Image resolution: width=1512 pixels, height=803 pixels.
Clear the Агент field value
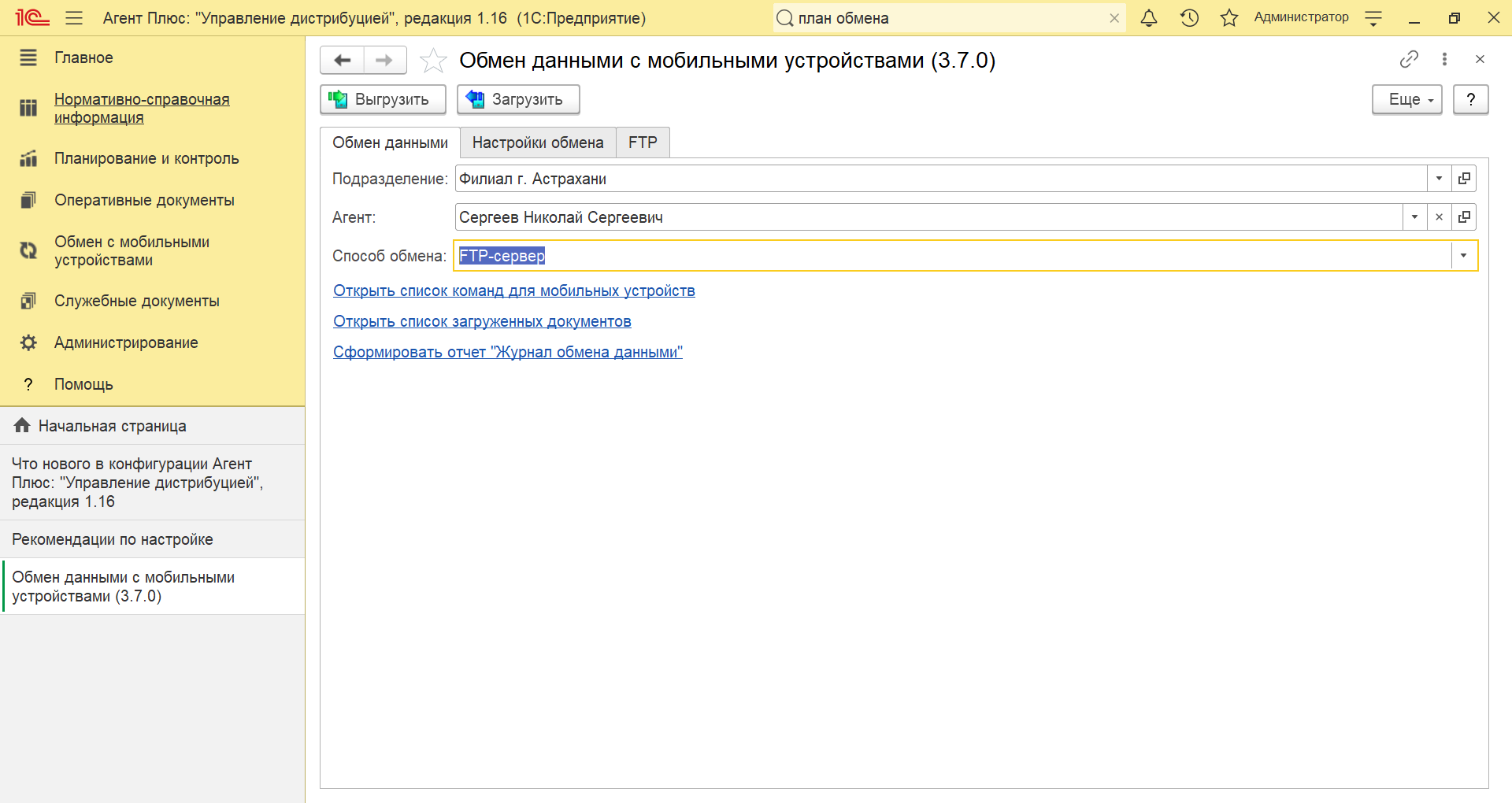tap(1439, 217)
